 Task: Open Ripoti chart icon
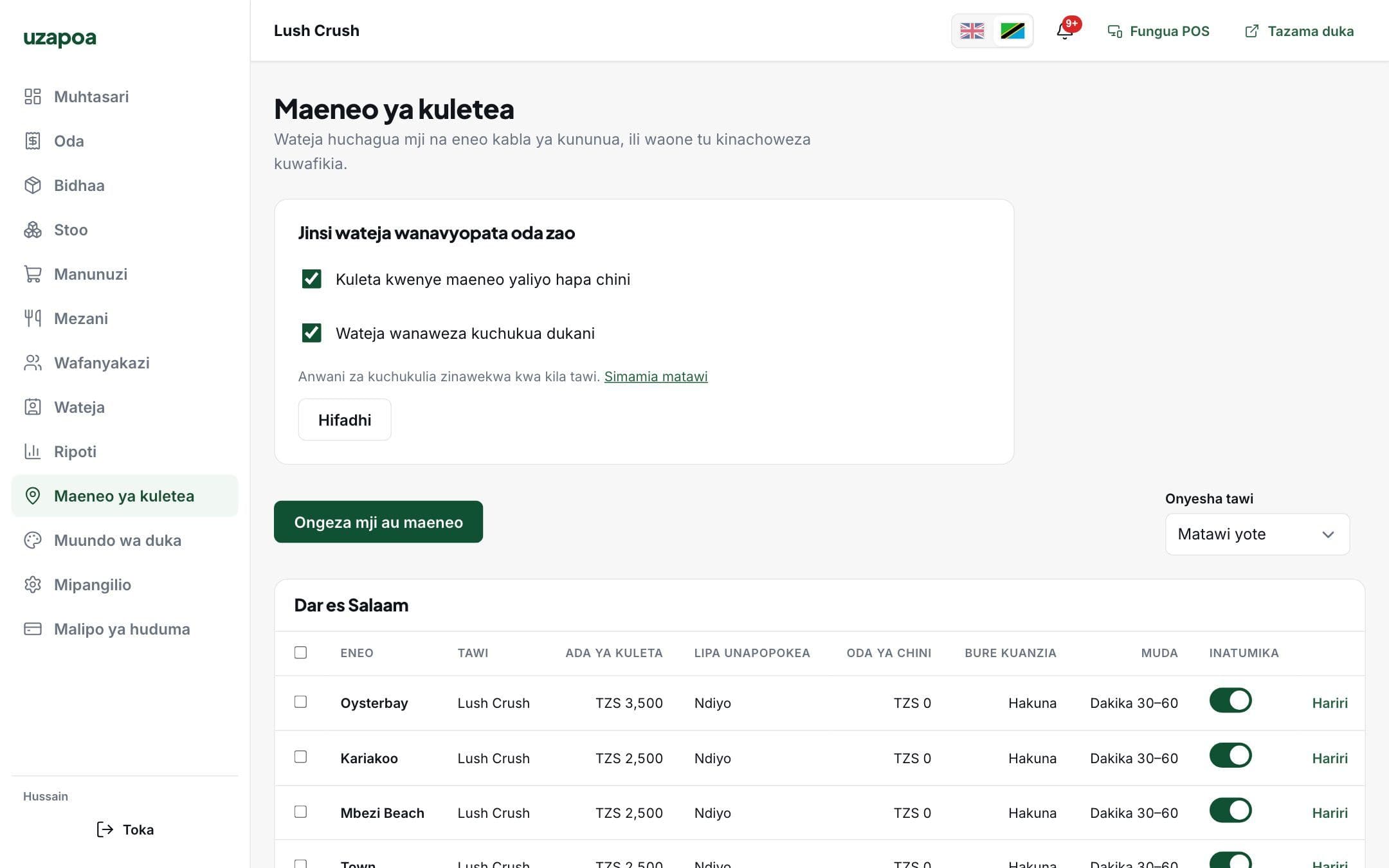coord(33,451)
